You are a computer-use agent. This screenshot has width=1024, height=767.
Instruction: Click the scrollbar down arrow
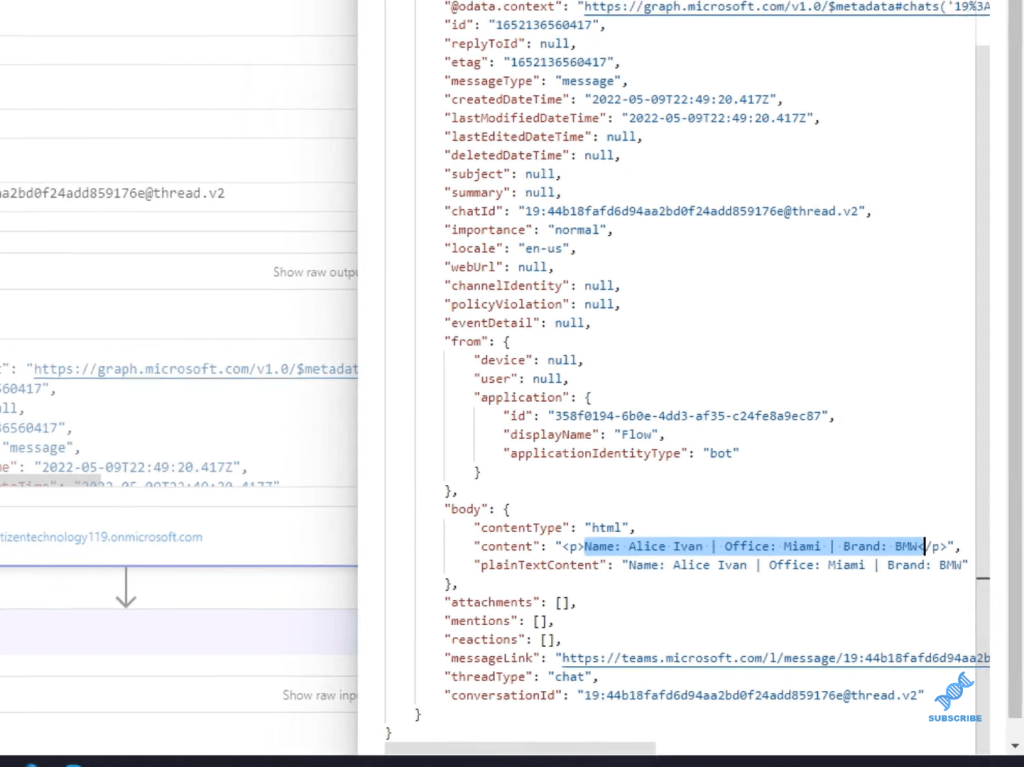click(x=1014, y=745)
